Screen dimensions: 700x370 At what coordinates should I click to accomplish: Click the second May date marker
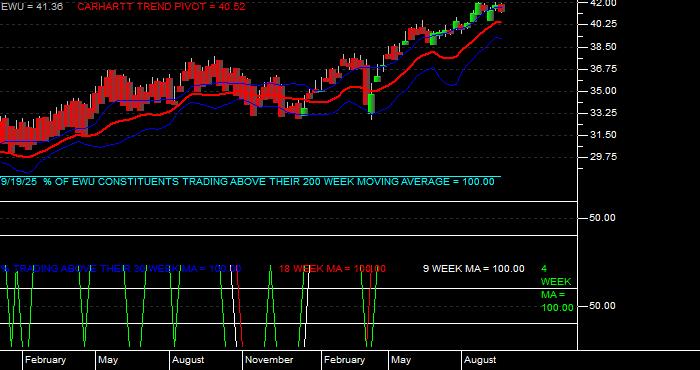(401, 360)
